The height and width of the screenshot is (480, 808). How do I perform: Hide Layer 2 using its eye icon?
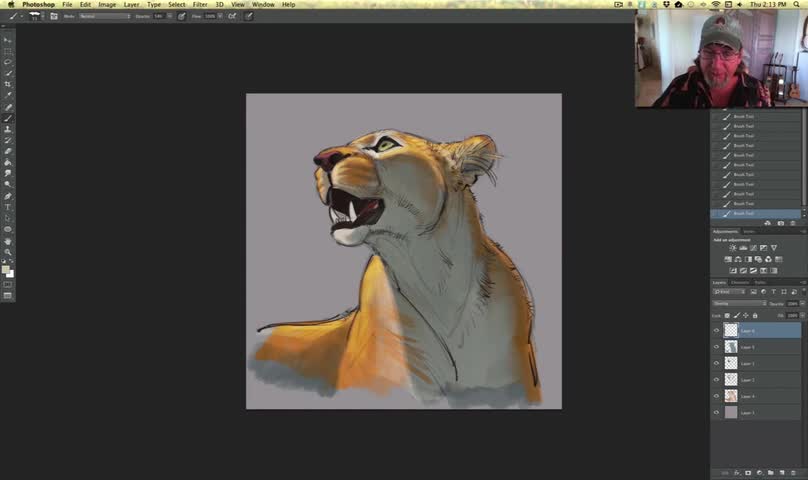tap(716, 380)
